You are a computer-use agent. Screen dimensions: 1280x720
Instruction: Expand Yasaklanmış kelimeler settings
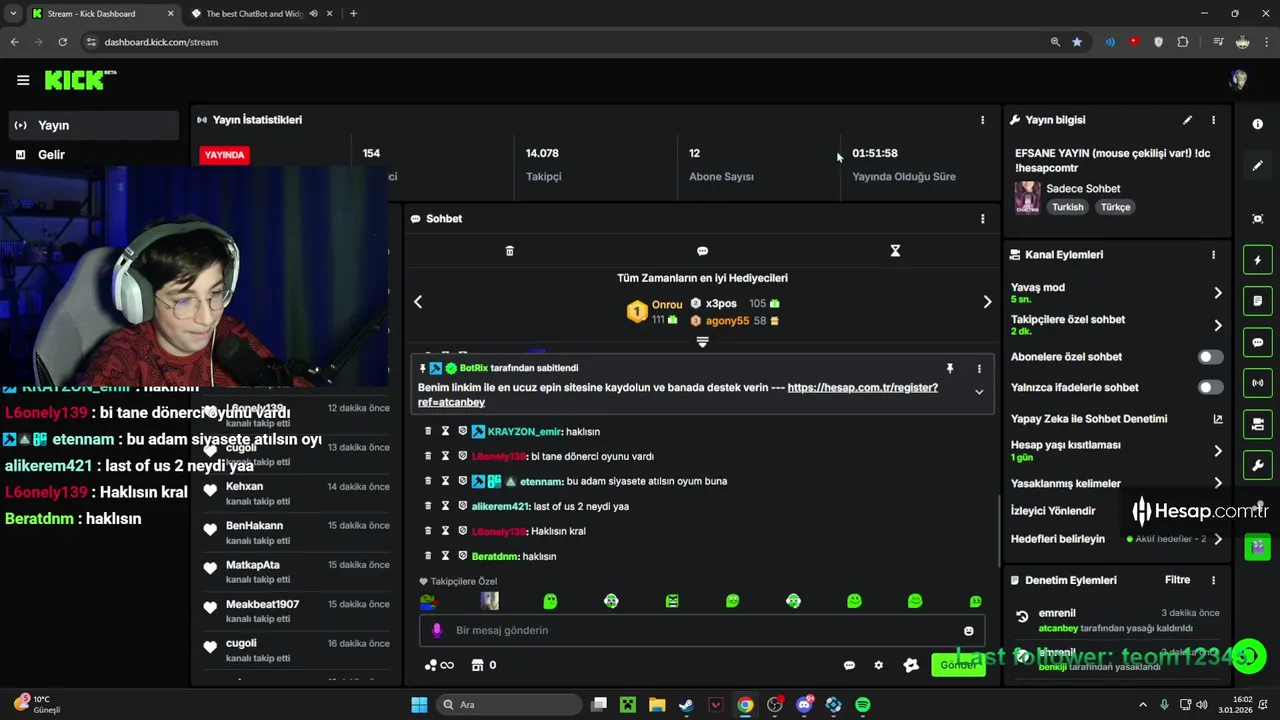pyautogui.click(x=1217, y=483)
